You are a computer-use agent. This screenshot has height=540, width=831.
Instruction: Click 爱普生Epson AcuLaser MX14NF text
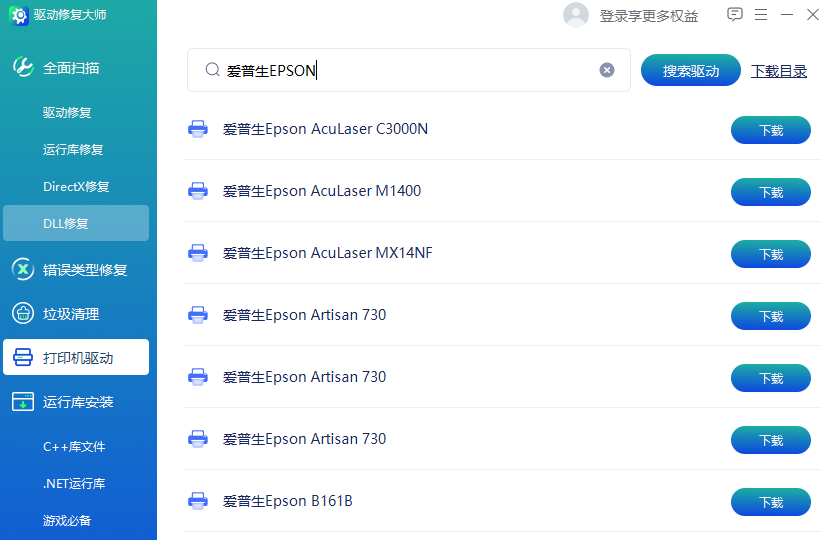coord(327,253)
